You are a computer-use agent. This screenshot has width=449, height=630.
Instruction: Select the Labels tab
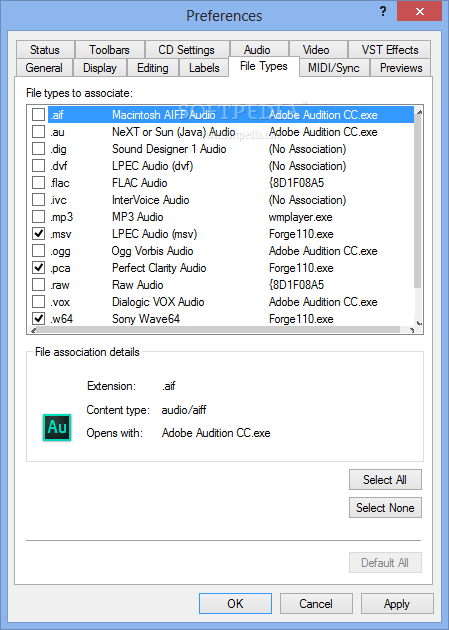(204, 68)
